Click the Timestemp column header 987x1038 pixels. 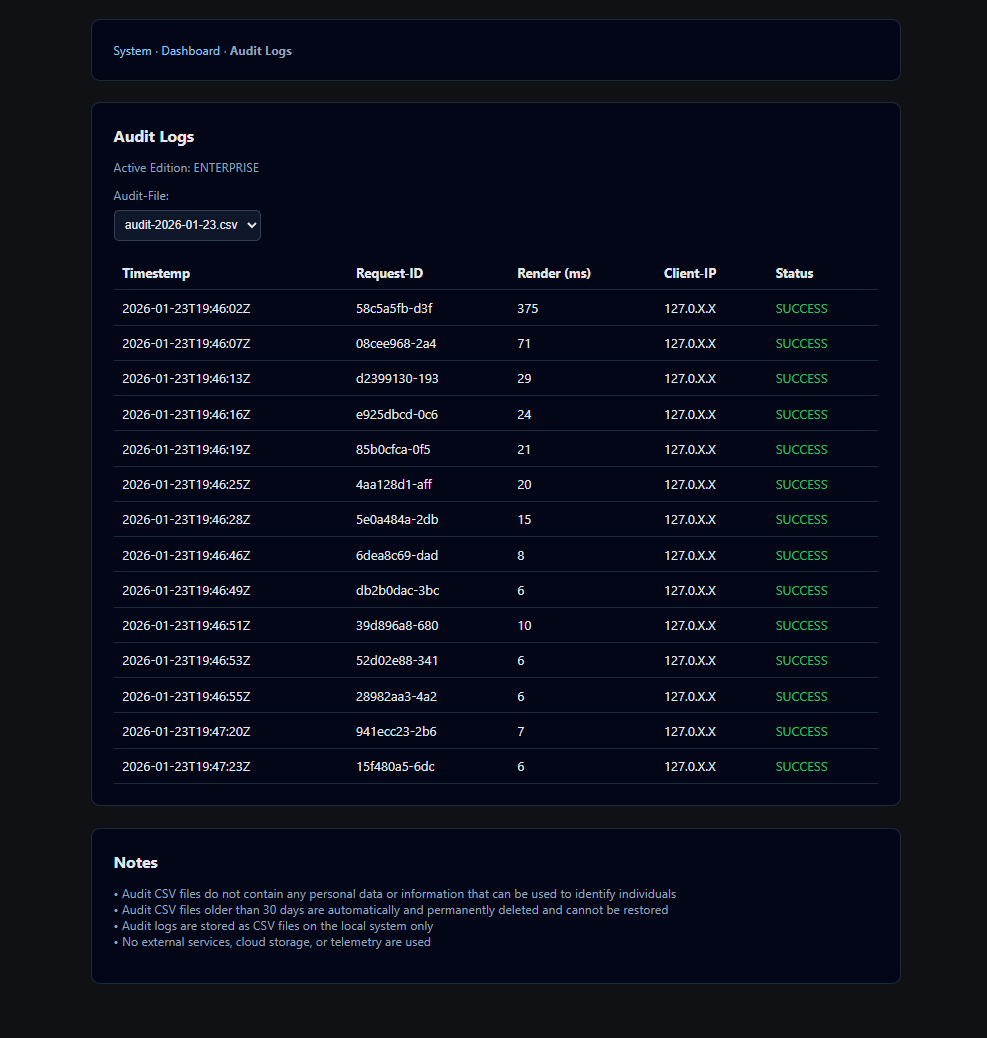click(156, 273)
